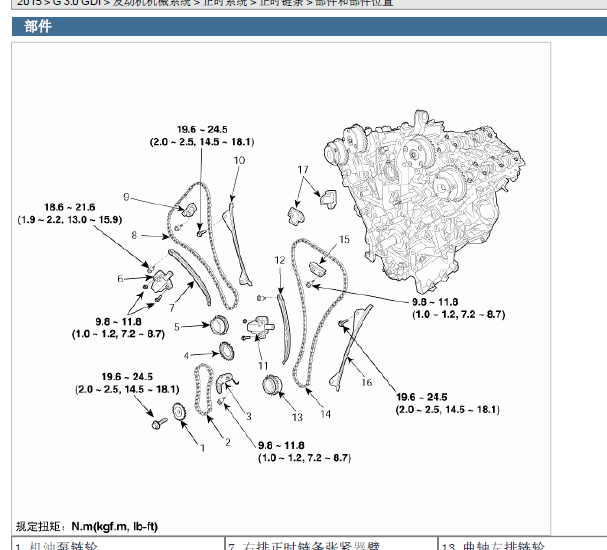This screenshot has width=607, height=550.
Task: Click part number 17 label in diagram
Action: (302, 170)
